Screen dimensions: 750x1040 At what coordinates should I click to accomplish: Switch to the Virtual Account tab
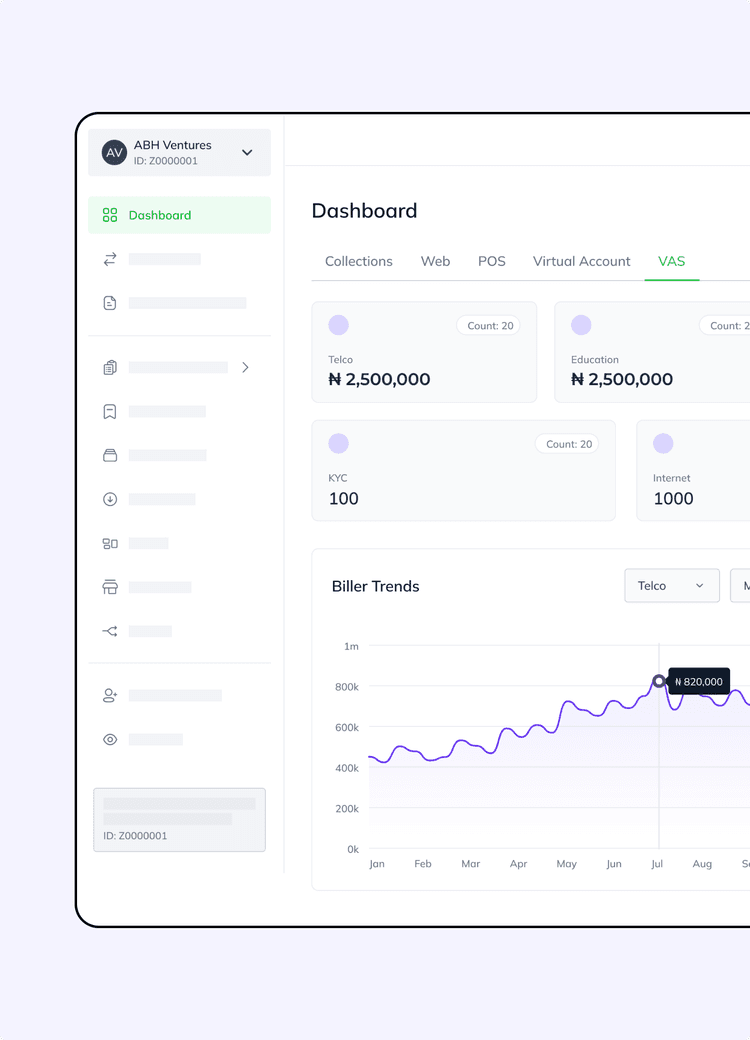(581, 261)
